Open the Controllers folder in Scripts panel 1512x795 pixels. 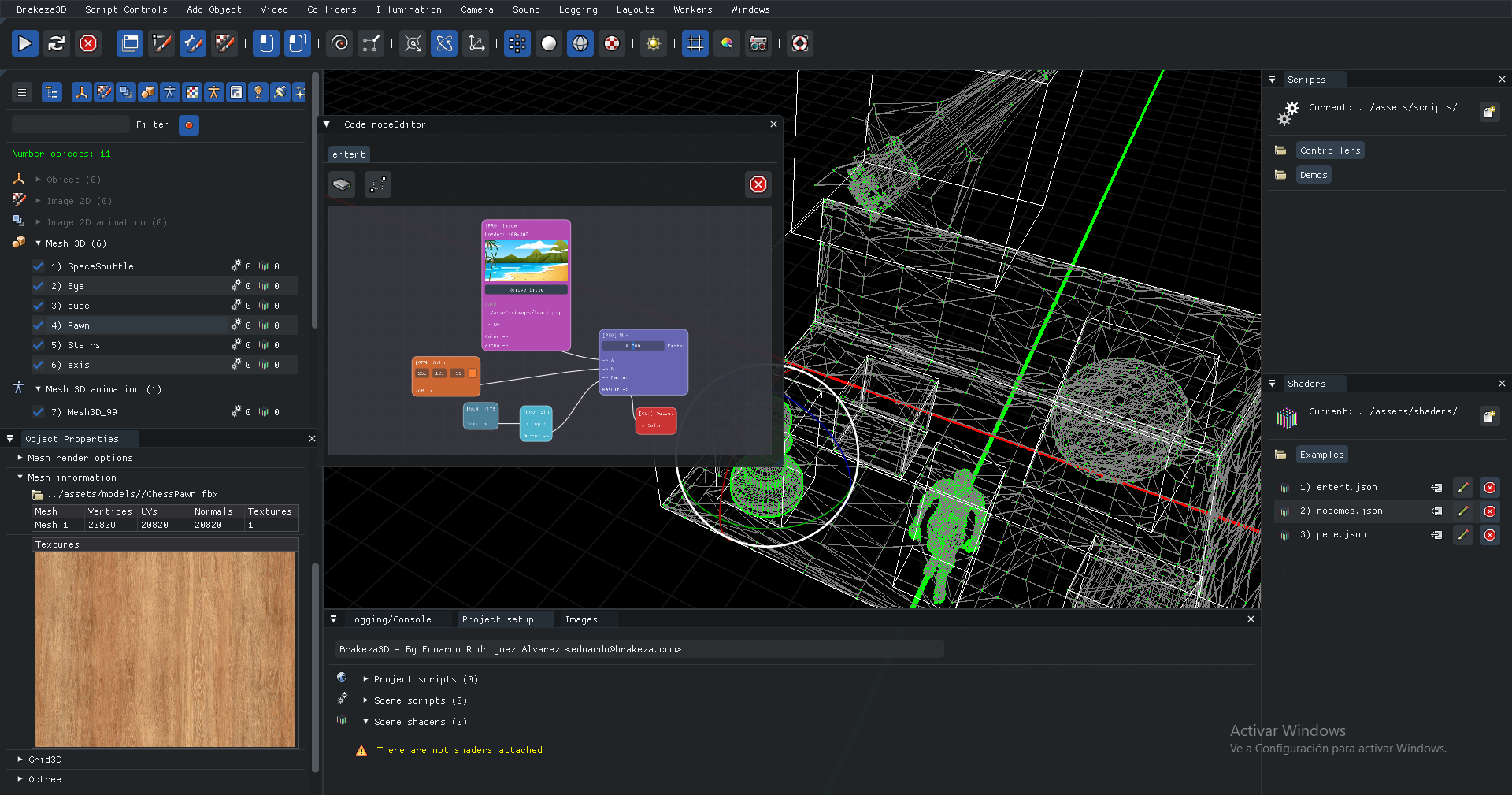tap(1329, 150)
